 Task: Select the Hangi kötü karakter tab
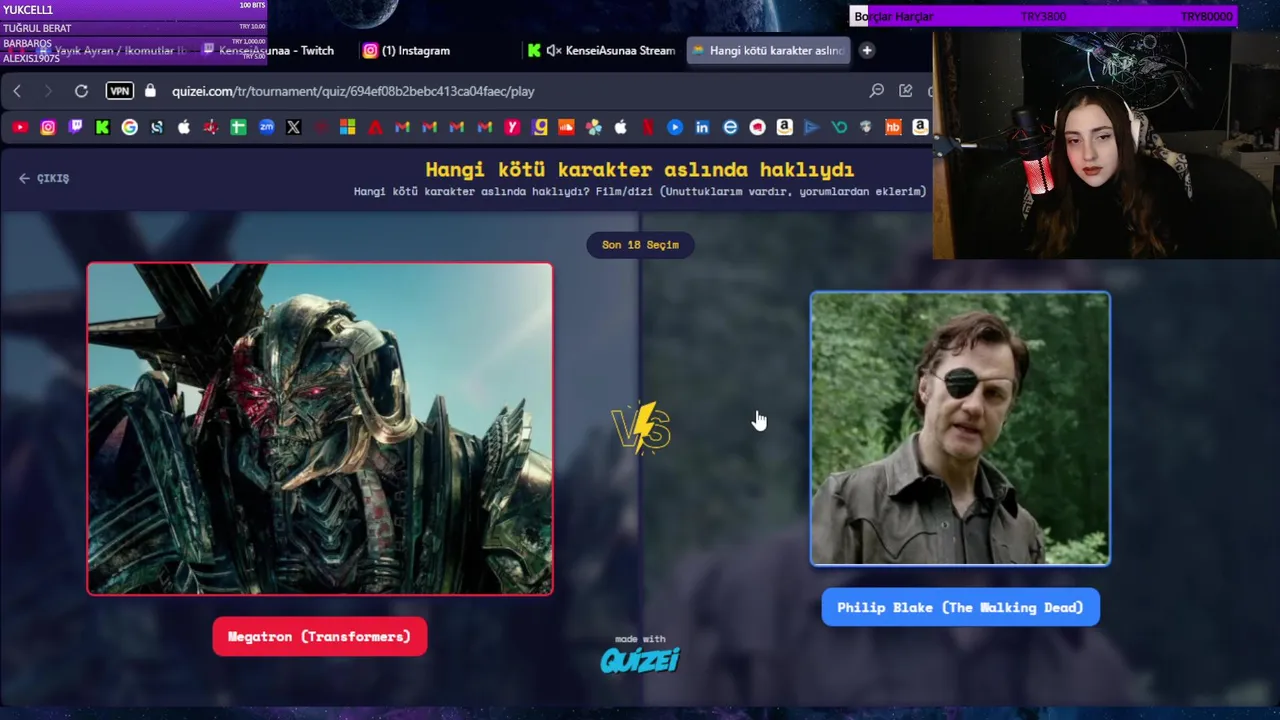point(768,50)
